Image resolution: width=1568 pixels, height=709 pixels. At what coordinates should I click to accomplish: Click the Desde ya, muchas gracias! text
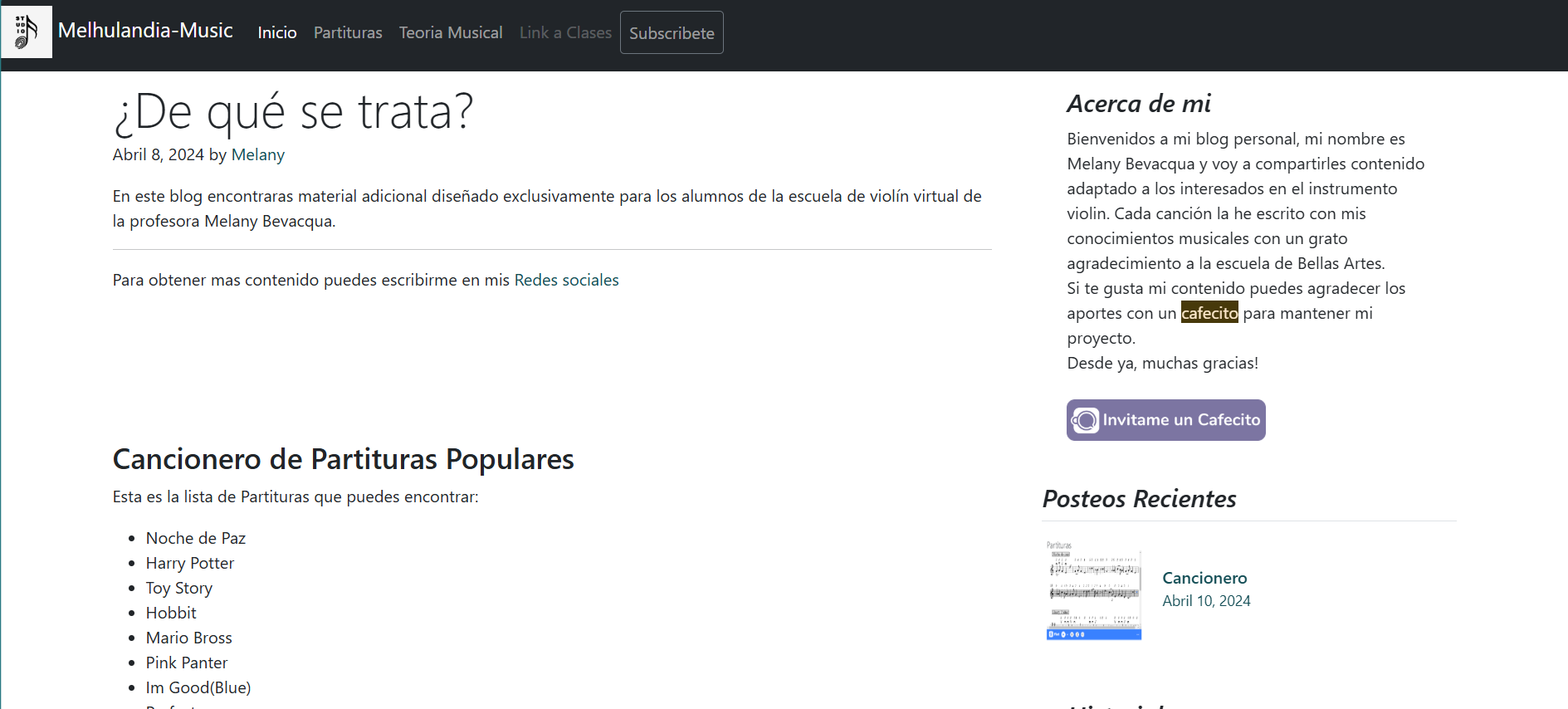pyautogui.click(x=1162, y=363)
